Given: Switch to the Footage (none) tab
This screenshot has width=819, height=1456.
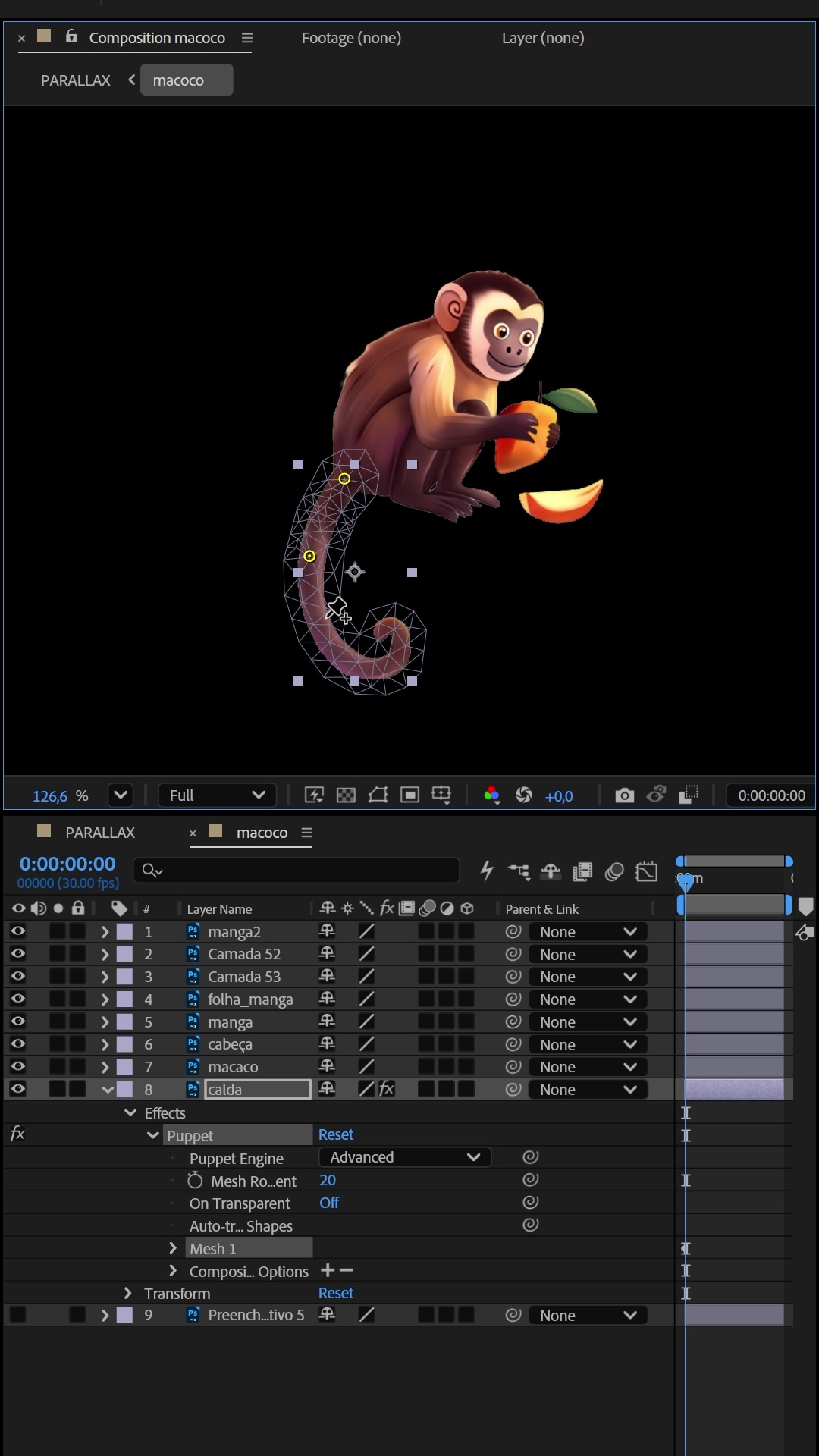Looking at the screenshot, I should [351, 38].
